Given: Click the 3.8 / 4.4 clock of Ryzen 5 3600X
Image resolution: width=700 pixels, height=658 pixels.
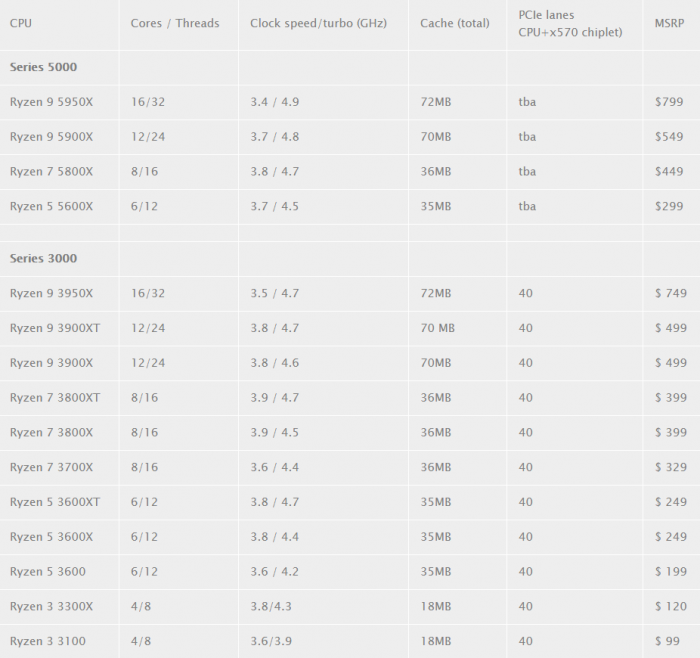Looking at the screenshot, I should coord(275,537).
